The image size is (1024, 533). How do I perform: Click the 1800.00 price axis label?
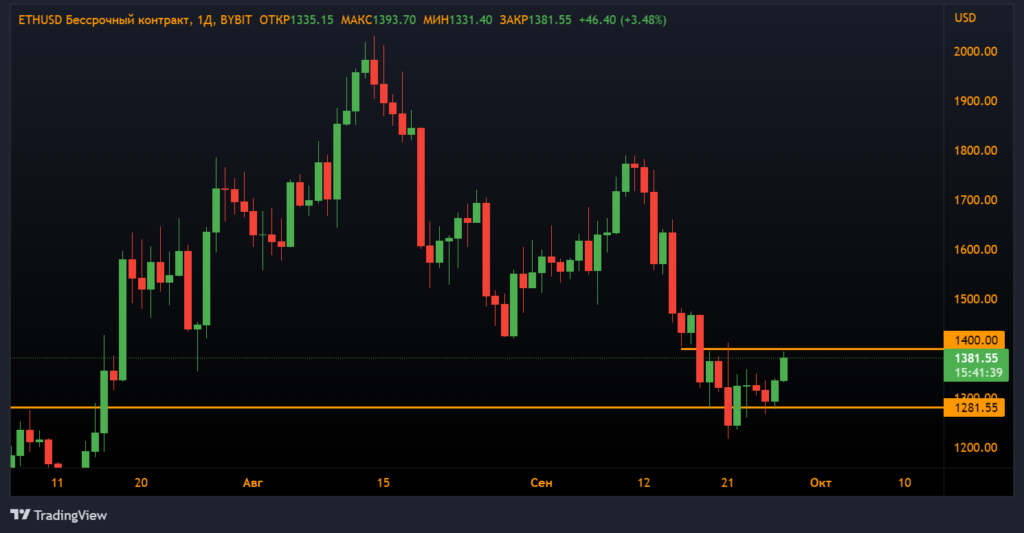click(x=975, y=151)
